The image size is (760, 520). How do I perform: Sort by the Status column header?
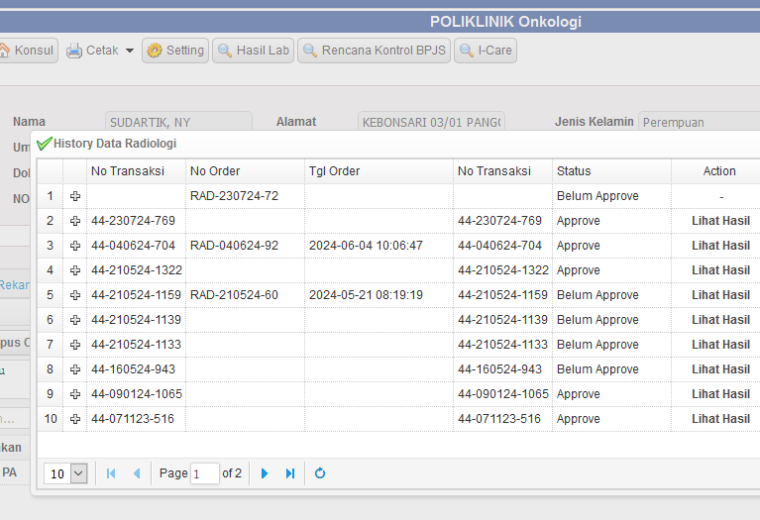click(x=612, y=171)
